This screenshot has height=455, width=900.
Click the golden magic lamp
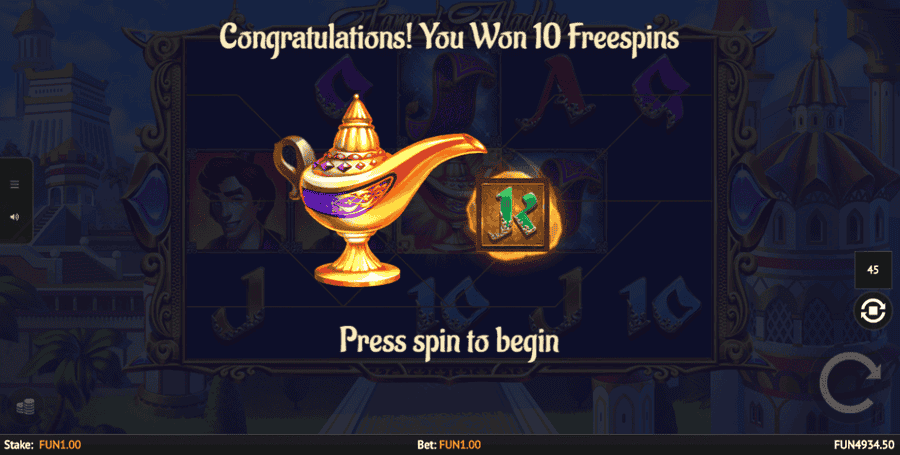(x=379, y=189)
